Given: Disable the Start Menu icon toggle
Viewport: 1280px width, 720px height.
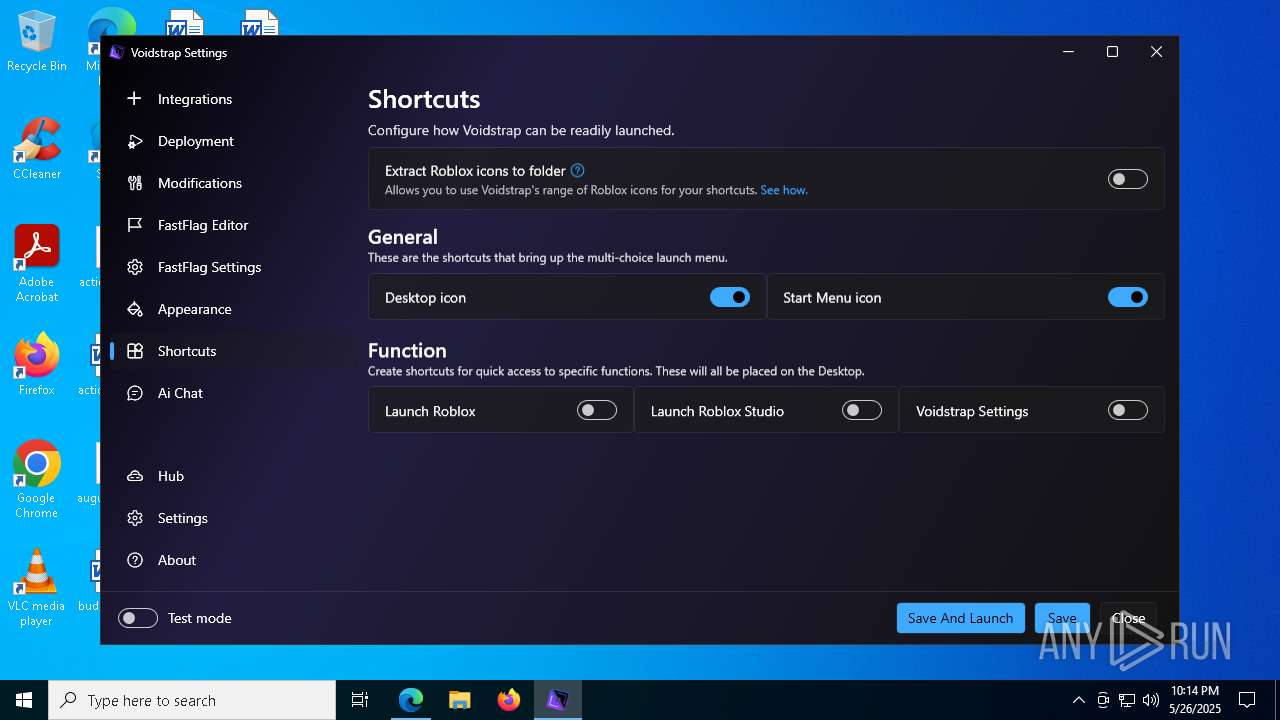Looking at the screenshot, I should point(1128,297).
